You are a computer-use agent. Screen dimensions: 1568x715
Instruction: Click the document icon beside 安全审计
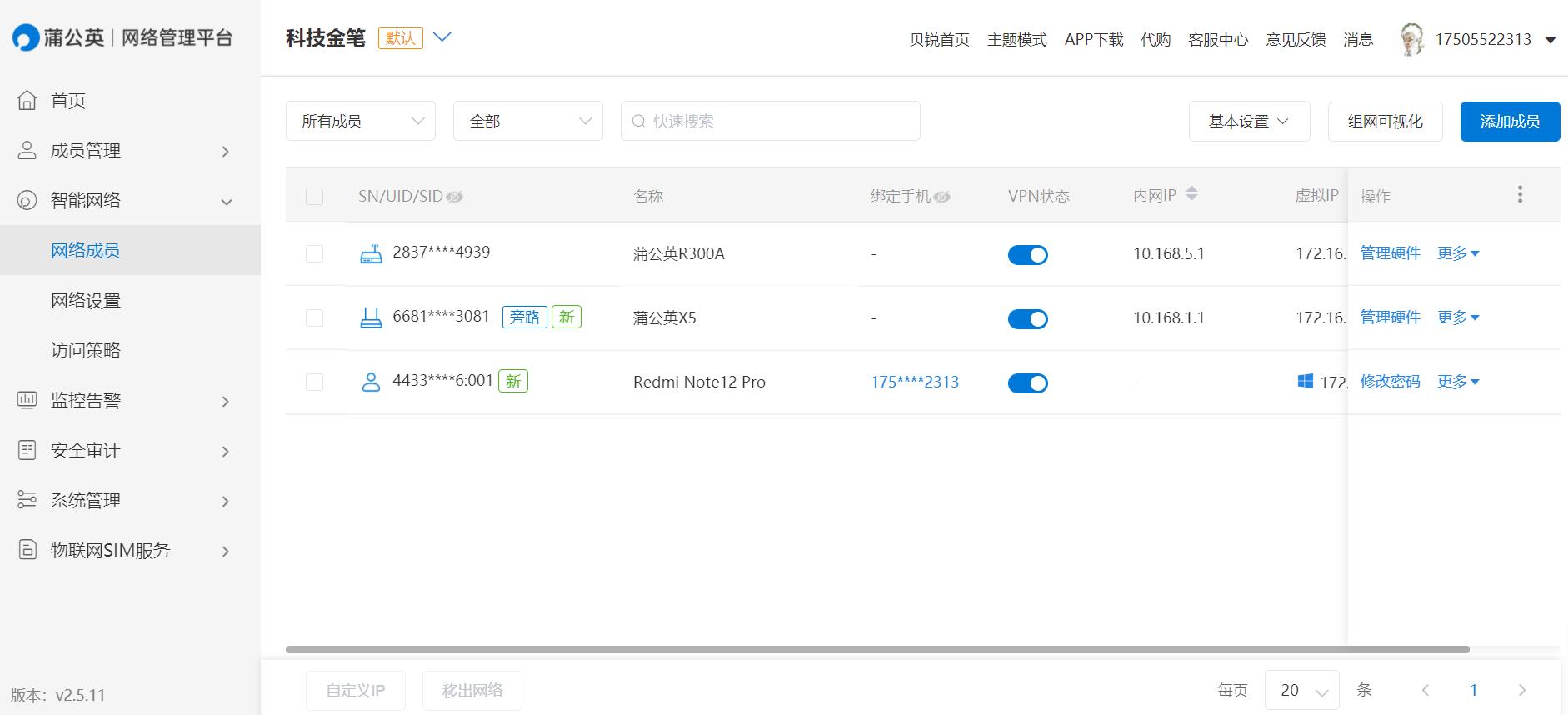(x=27, y=450)
